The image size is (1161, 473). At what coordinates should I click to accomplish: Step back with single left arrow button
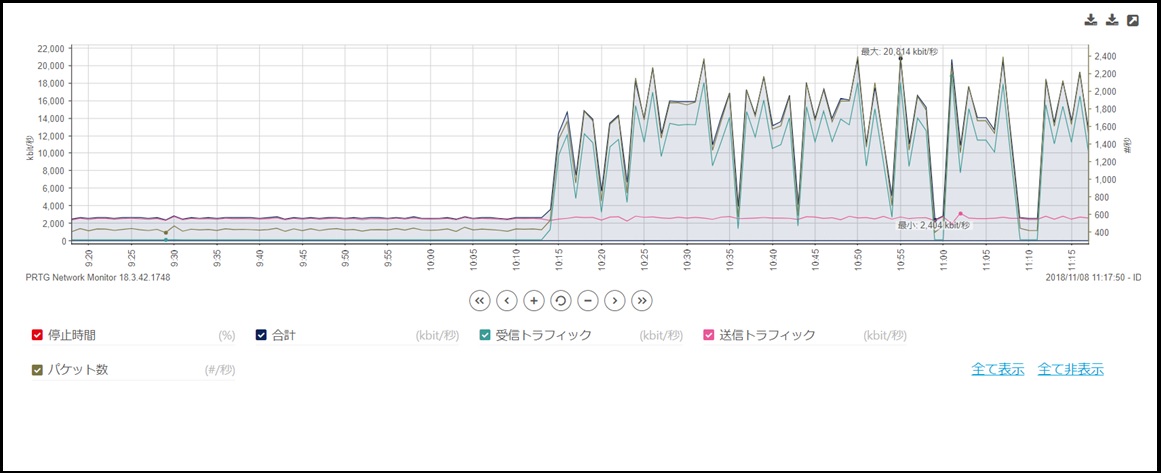(x=506, y=301)
